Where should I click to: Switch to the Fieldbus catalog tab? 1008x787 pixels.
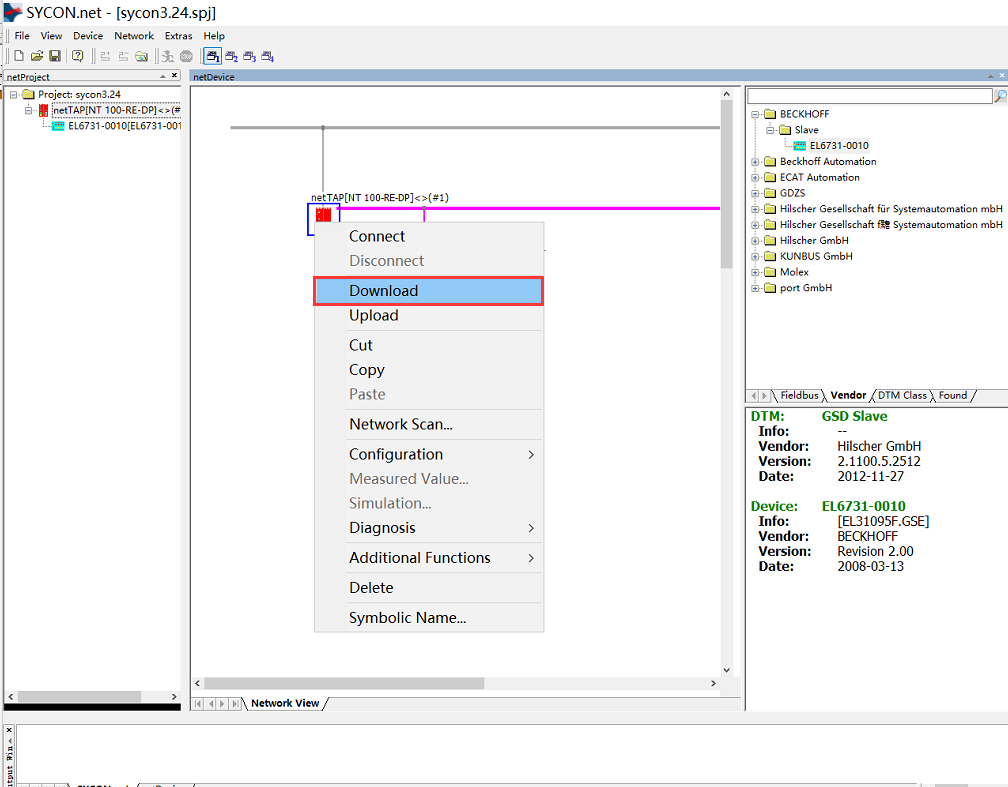[799, 395]
